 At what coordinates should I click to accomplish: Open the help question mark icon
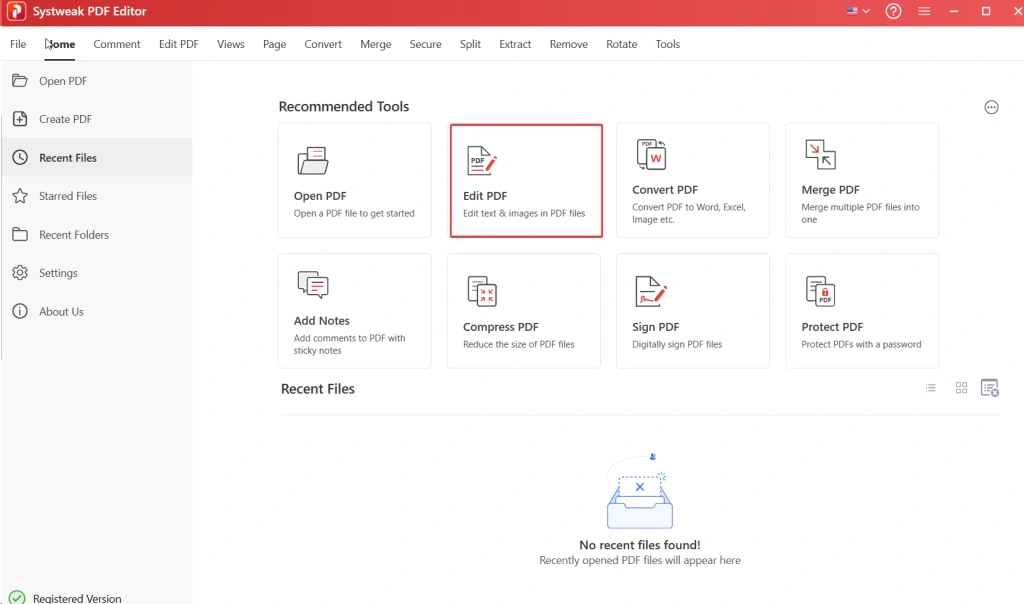coord(893,11)
